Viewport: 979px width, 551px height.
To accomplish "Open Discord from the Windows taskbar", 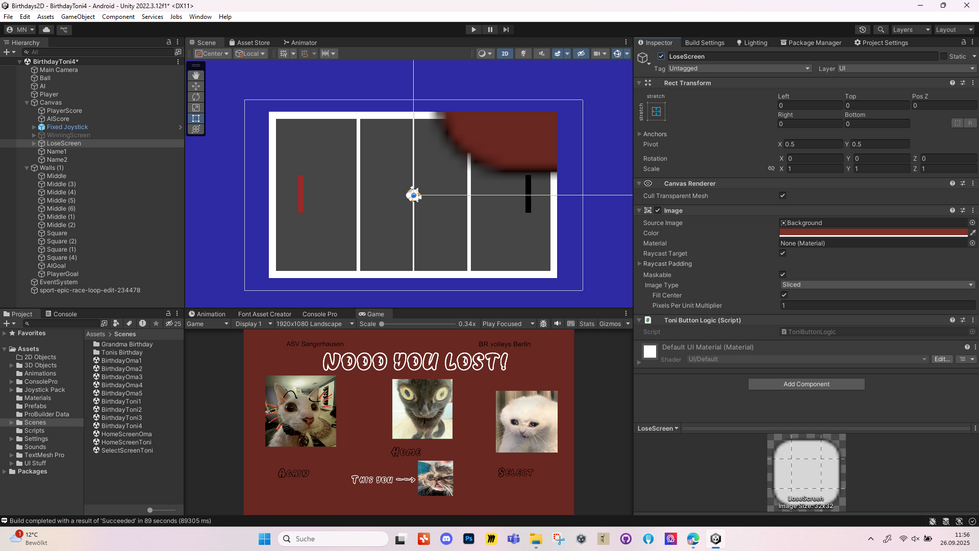I will coord(446,539).
